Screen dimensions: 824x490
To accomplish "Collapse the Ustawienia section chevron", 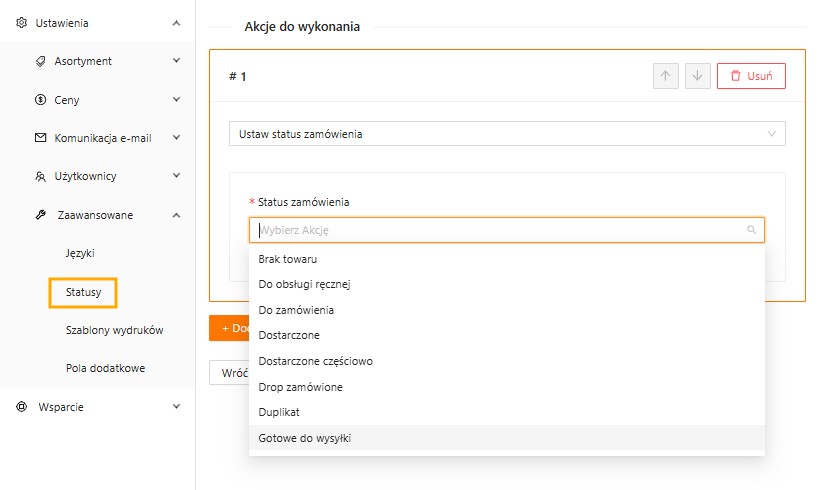I will (x=176, y=22).
